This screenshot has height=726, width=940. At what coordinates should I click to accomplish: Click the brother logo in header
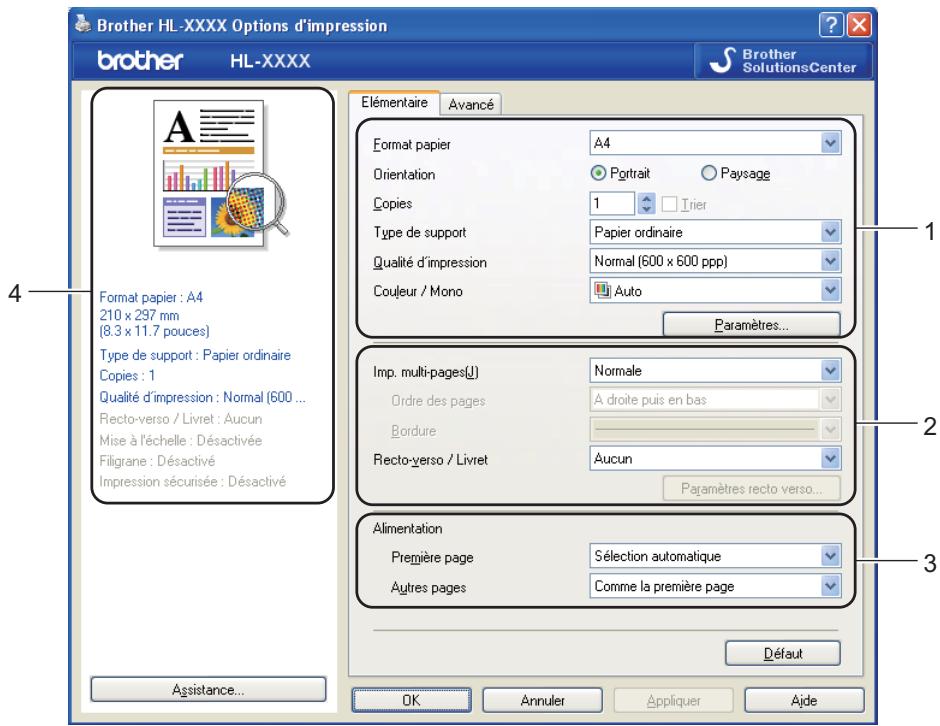(x=140, y=61)
